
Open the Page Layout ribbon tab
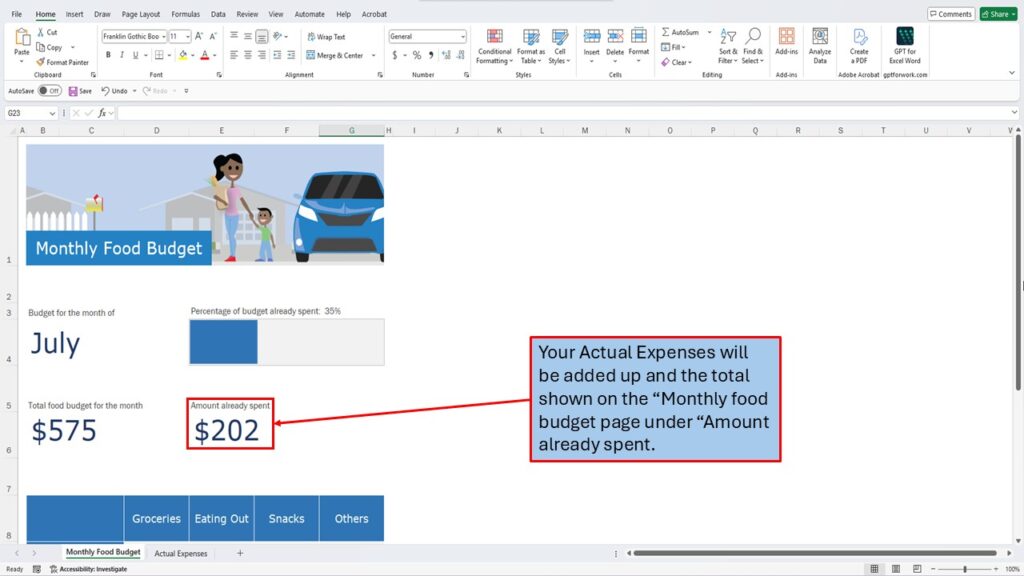(x=141, y=15)
